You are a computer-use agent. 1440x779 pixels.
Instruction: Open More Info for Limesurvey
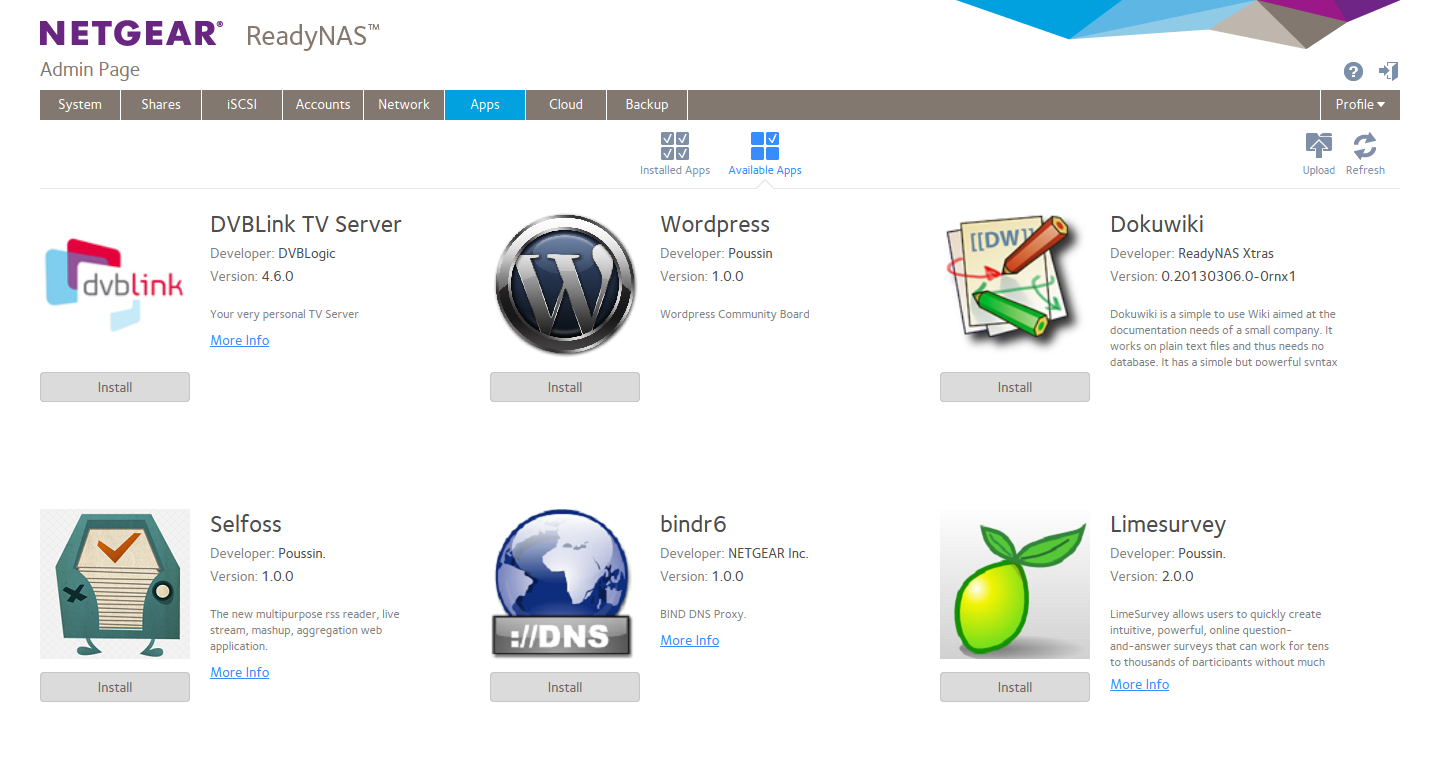[x=1140, y=684]
